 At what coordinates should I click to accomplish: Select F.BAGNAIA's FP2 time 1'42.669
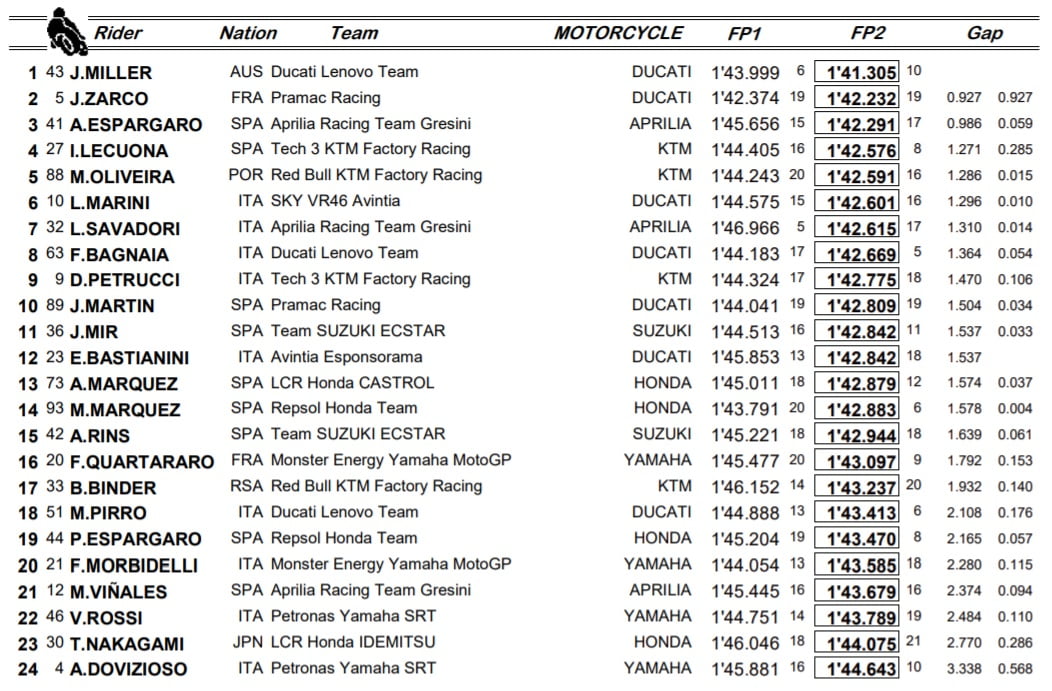(x=857, y=254)
